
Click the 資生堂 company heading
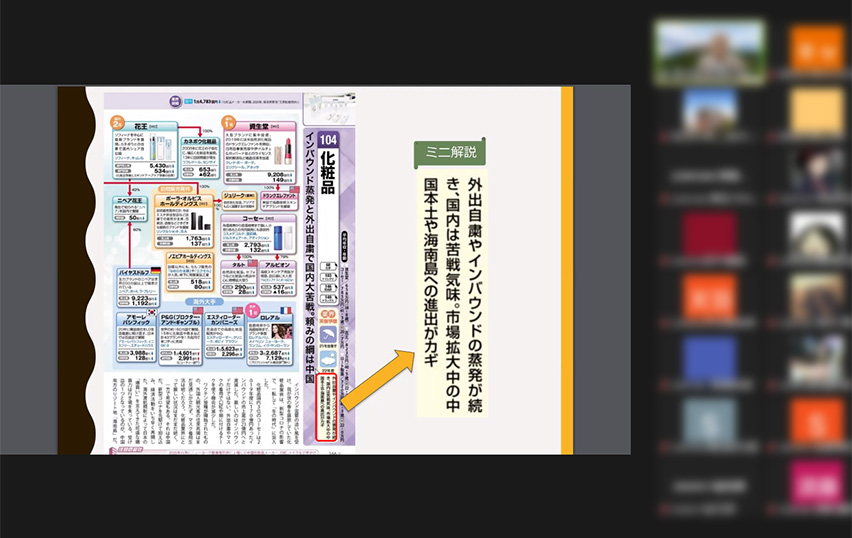point(260,126)
